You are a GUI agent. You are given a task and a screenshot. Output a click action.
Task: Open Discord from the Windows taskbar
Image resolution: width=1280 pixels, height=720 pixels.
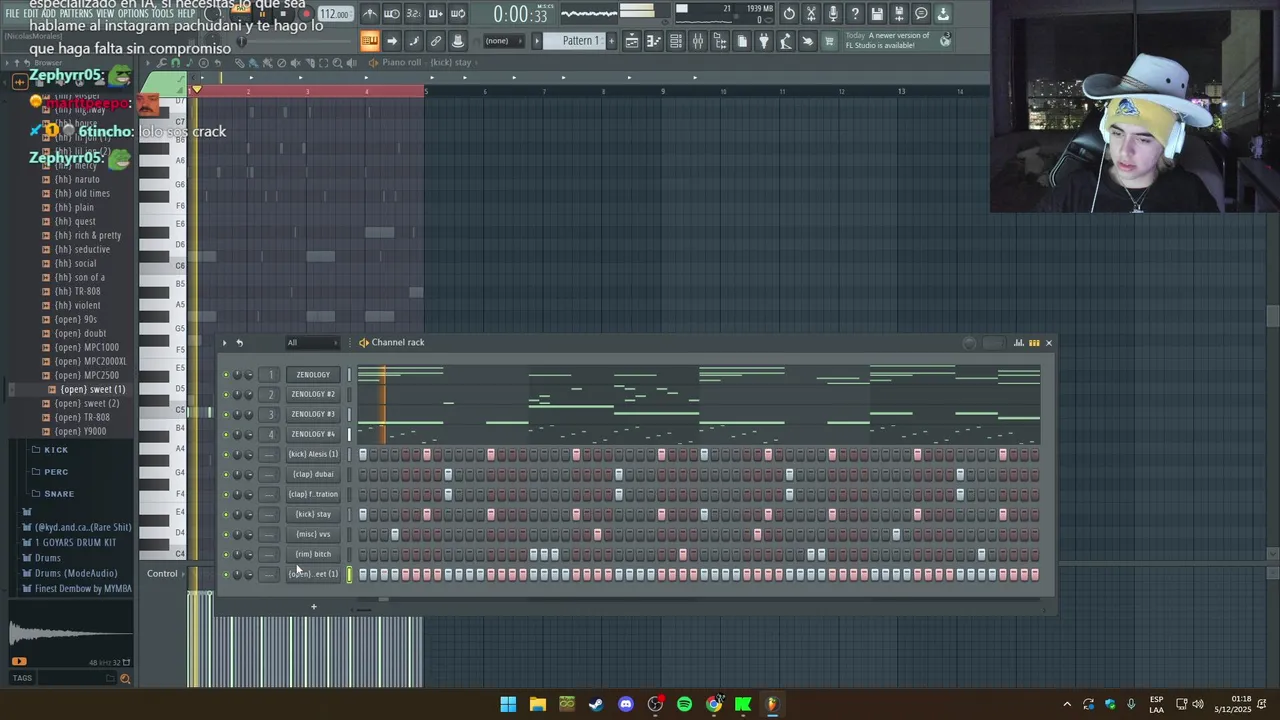[x=626, y=704]
